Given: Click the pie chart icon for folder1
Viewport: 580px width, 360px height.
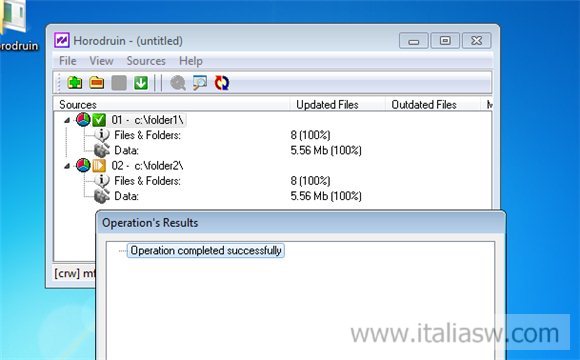Looking at the screenshot, I should [x=83, y=120].
